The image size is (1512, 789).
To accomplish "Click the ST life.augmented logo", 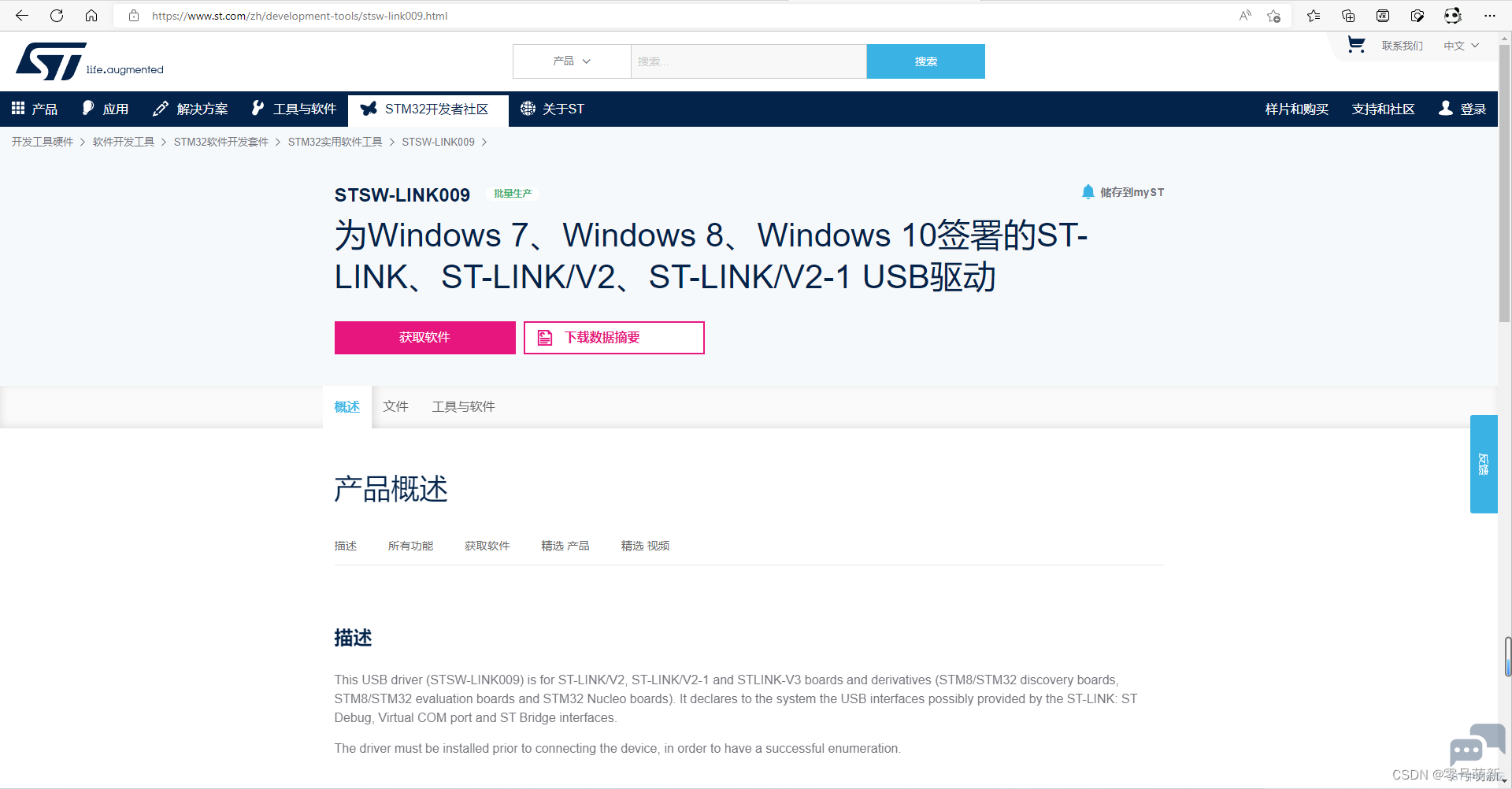I will click(90, 61).
